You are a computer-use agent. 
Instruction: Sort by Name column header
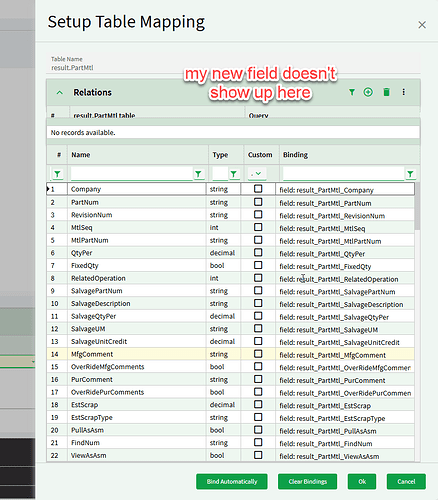(81, 155)
